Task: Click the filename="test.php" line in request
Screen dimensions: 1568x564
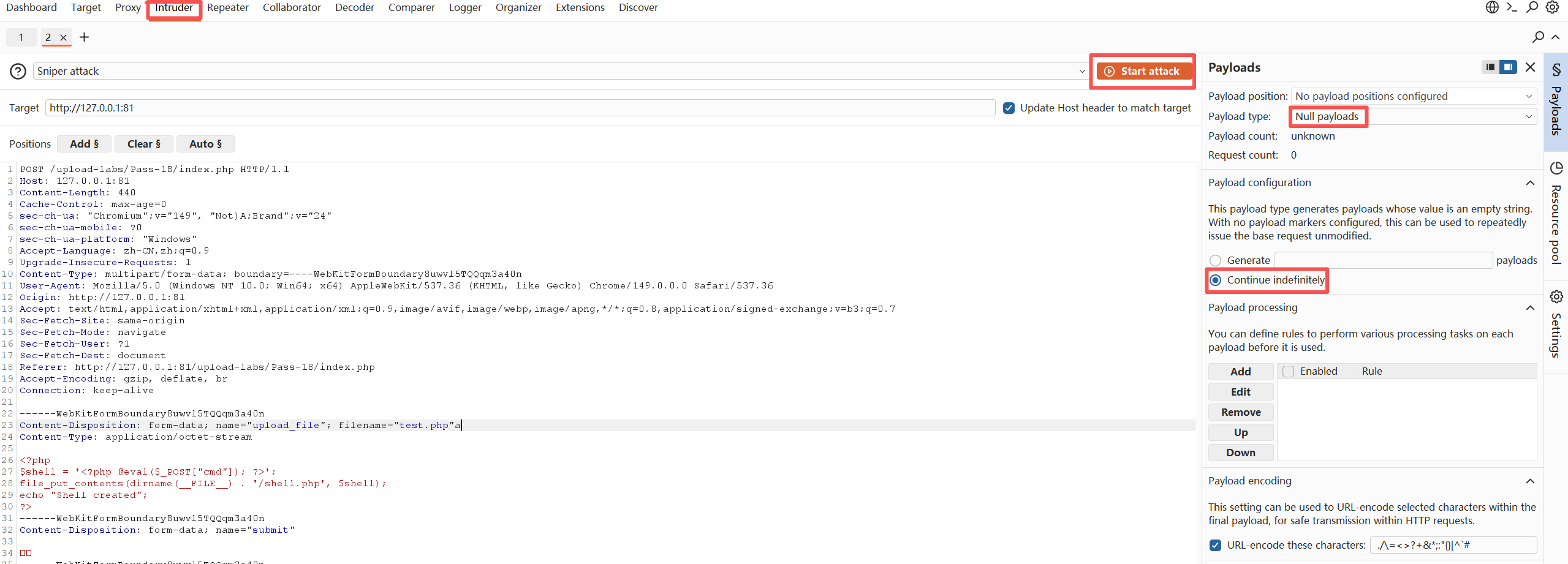Action: [x=240, y=425]
